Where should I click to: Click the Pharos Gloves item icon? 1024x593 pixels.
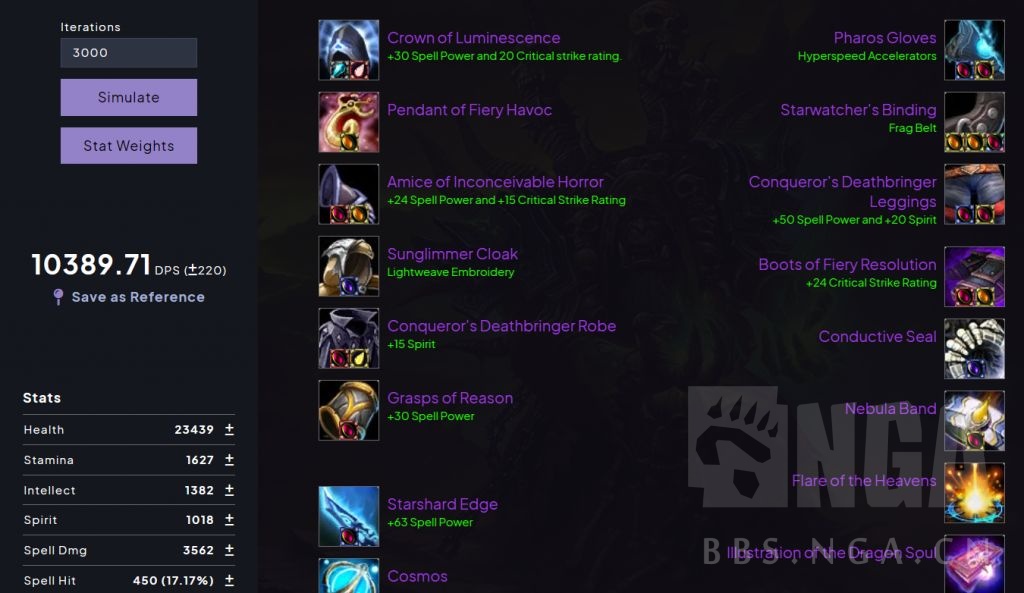pyautogui.click(x=974, y=50)
